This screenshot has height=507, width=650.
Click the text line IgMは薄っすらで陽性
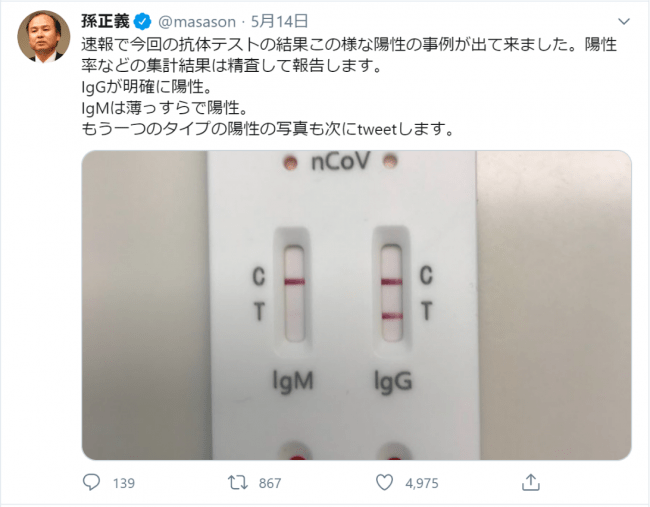pyautogui.click(x=165, y=108)
